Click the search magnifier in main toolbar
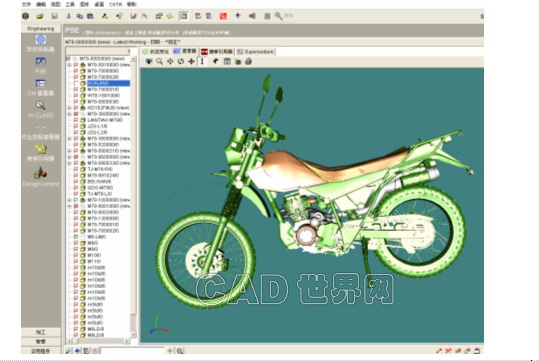539x361 pixels. tap(278, 16)
